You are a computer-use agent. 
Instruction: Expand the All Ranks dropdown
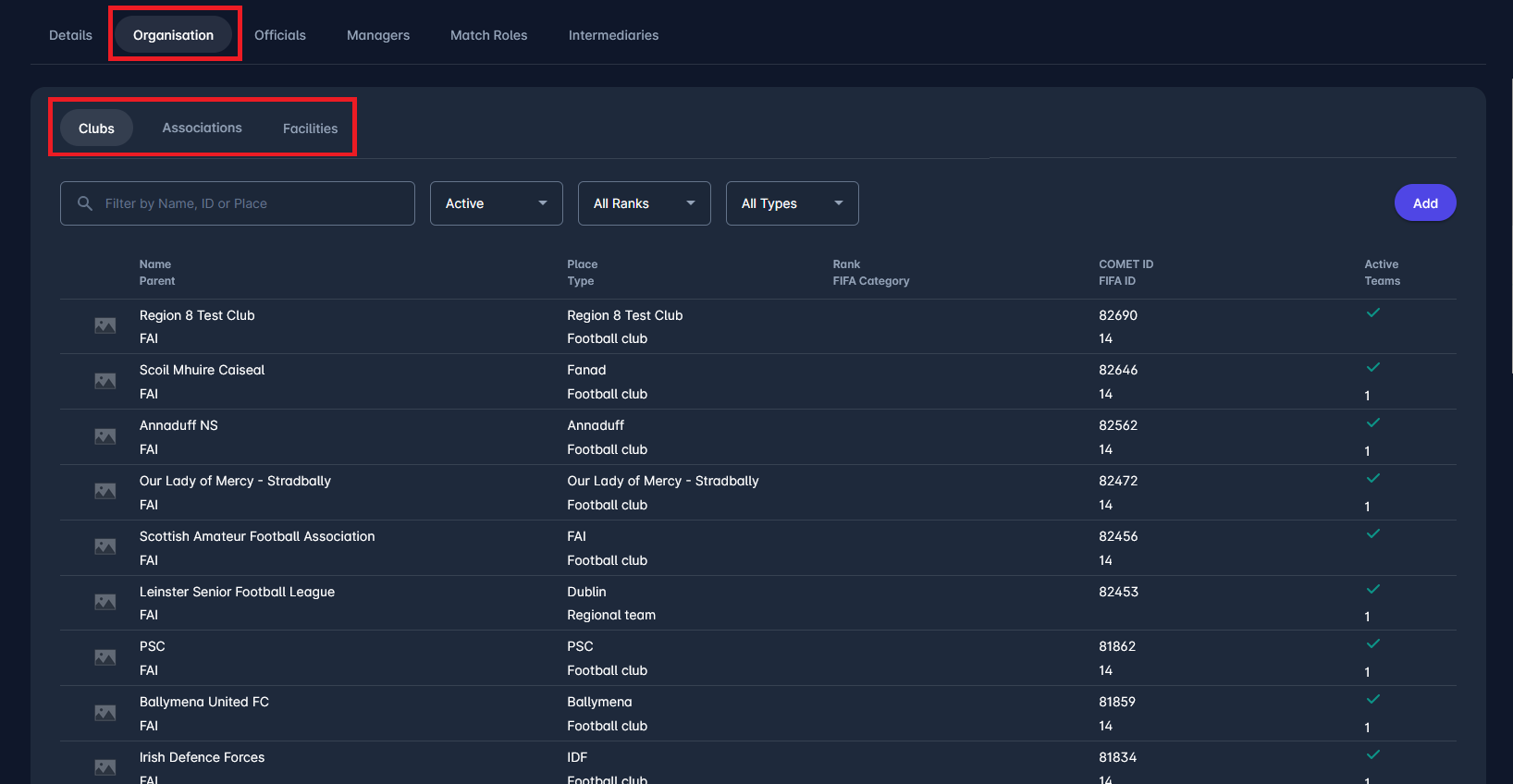point(644,203)
